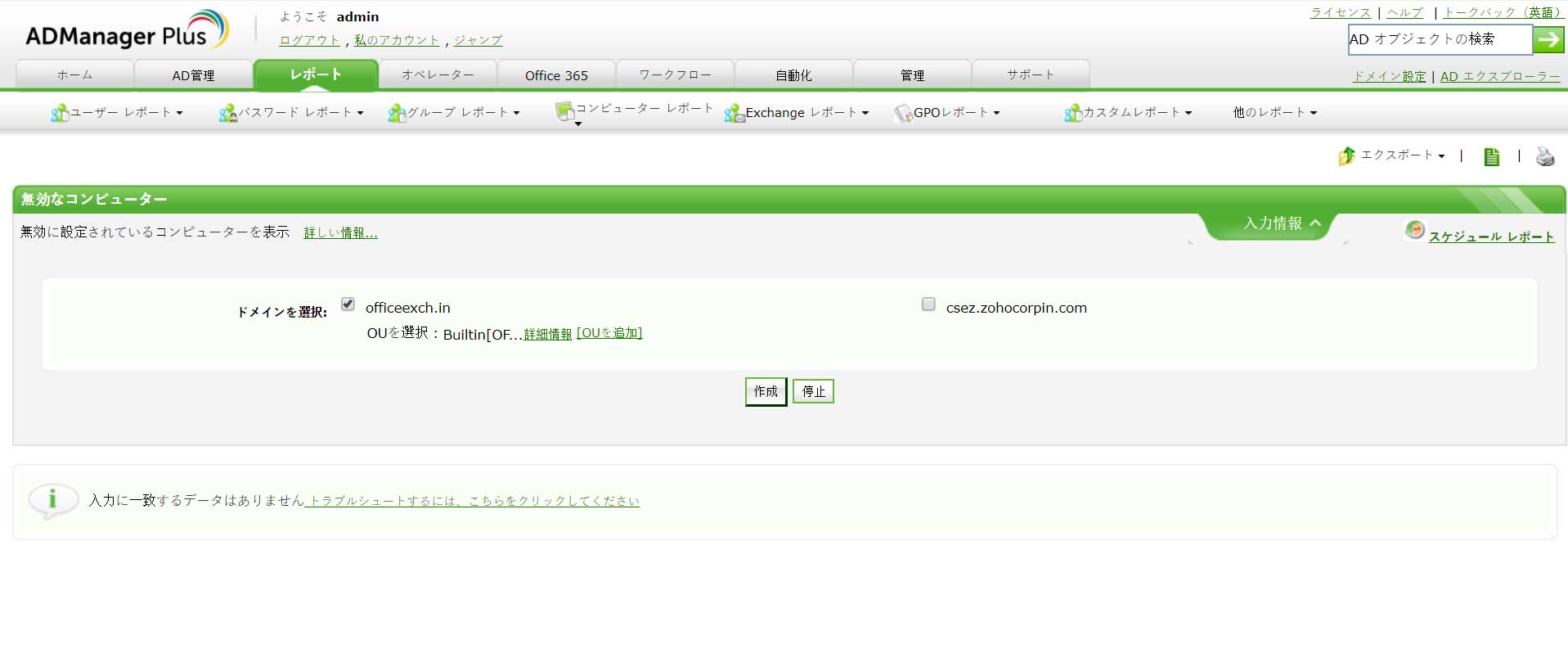
Task: Click the 詳しい情報 link
Action: pyautogui.click(x=341, y=232)
